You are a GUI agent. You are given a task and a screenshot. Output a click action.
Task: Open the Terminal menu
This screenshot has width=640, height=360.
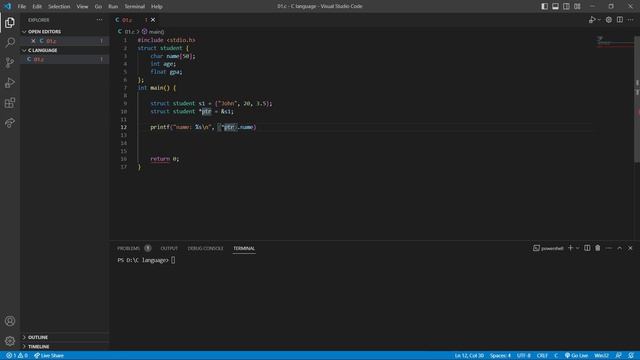coord(135,6)
